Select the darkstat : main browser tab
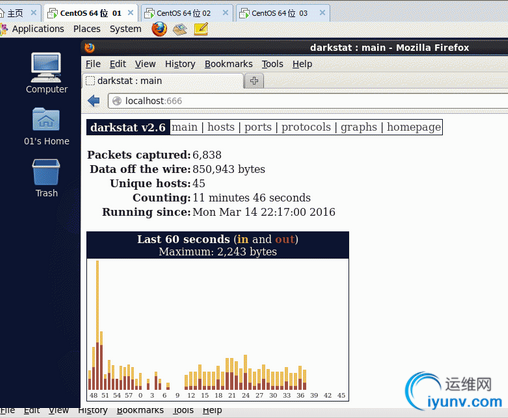 (x=163, y=81)
